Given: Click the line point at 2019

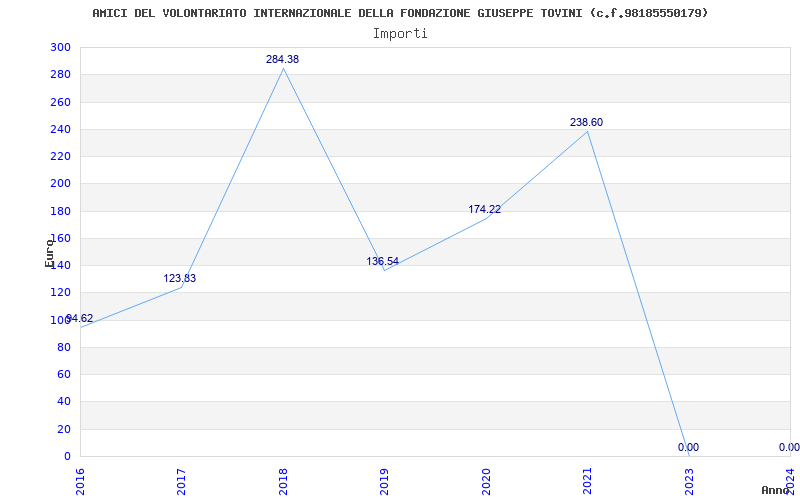Looking at the screenshot, I should coord(384,270).
